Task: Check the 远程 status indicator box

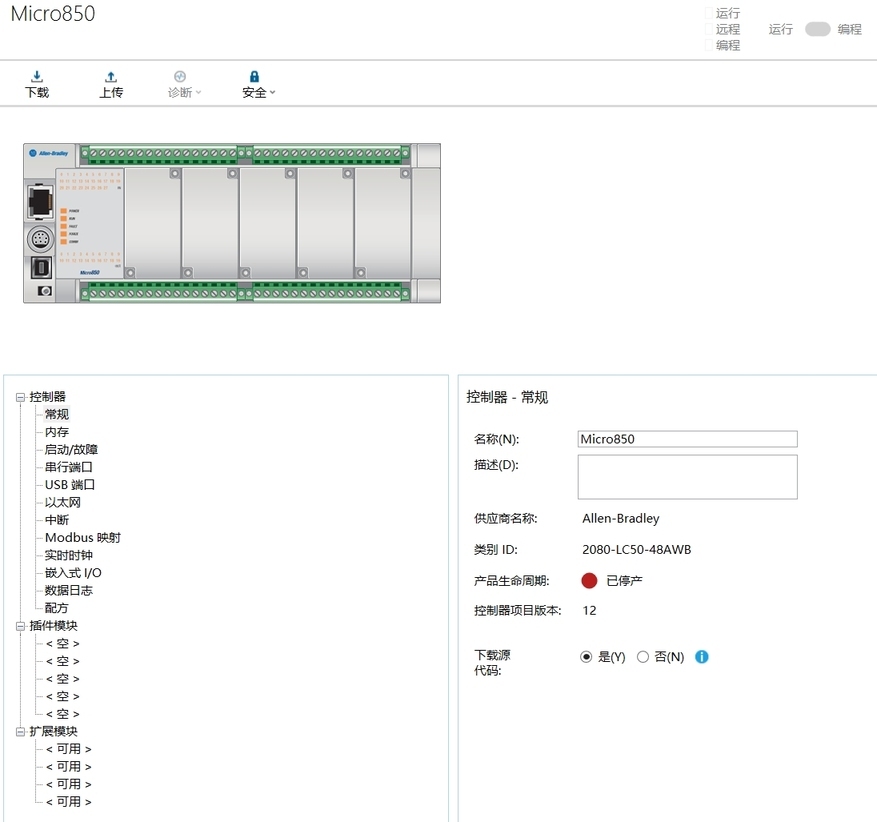Action: 709,29
